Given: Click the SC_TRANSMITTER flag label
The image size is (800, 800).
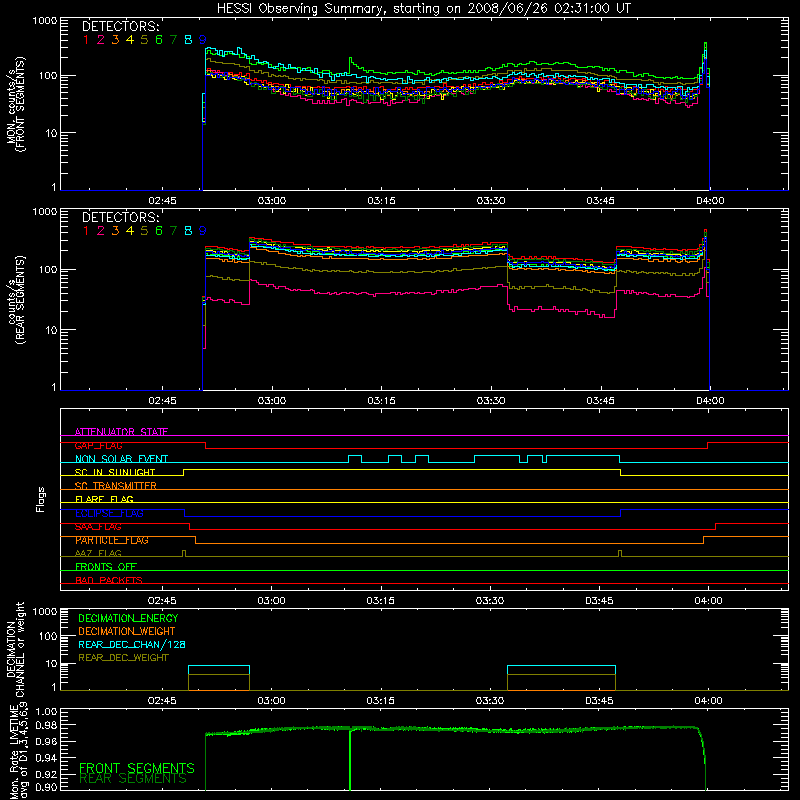Looking at the screenshot, I should (116, 486).
